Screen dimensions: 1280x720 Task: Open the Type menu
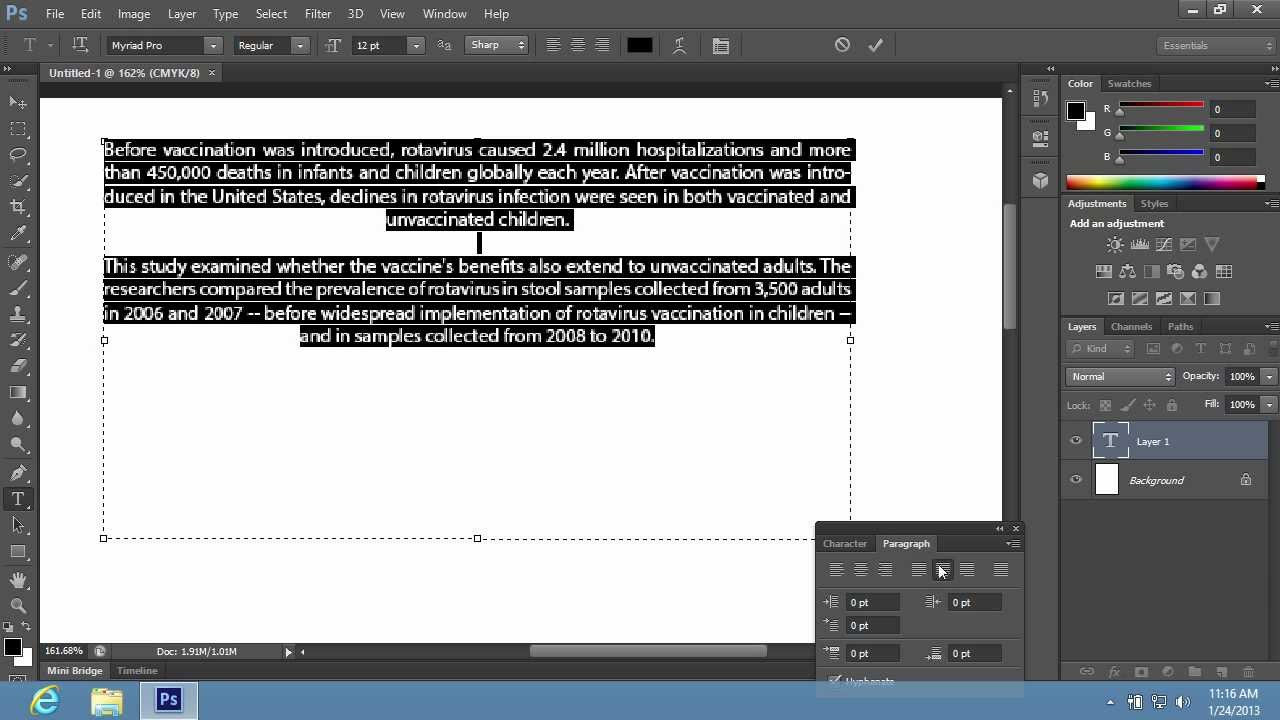point(225,14)
